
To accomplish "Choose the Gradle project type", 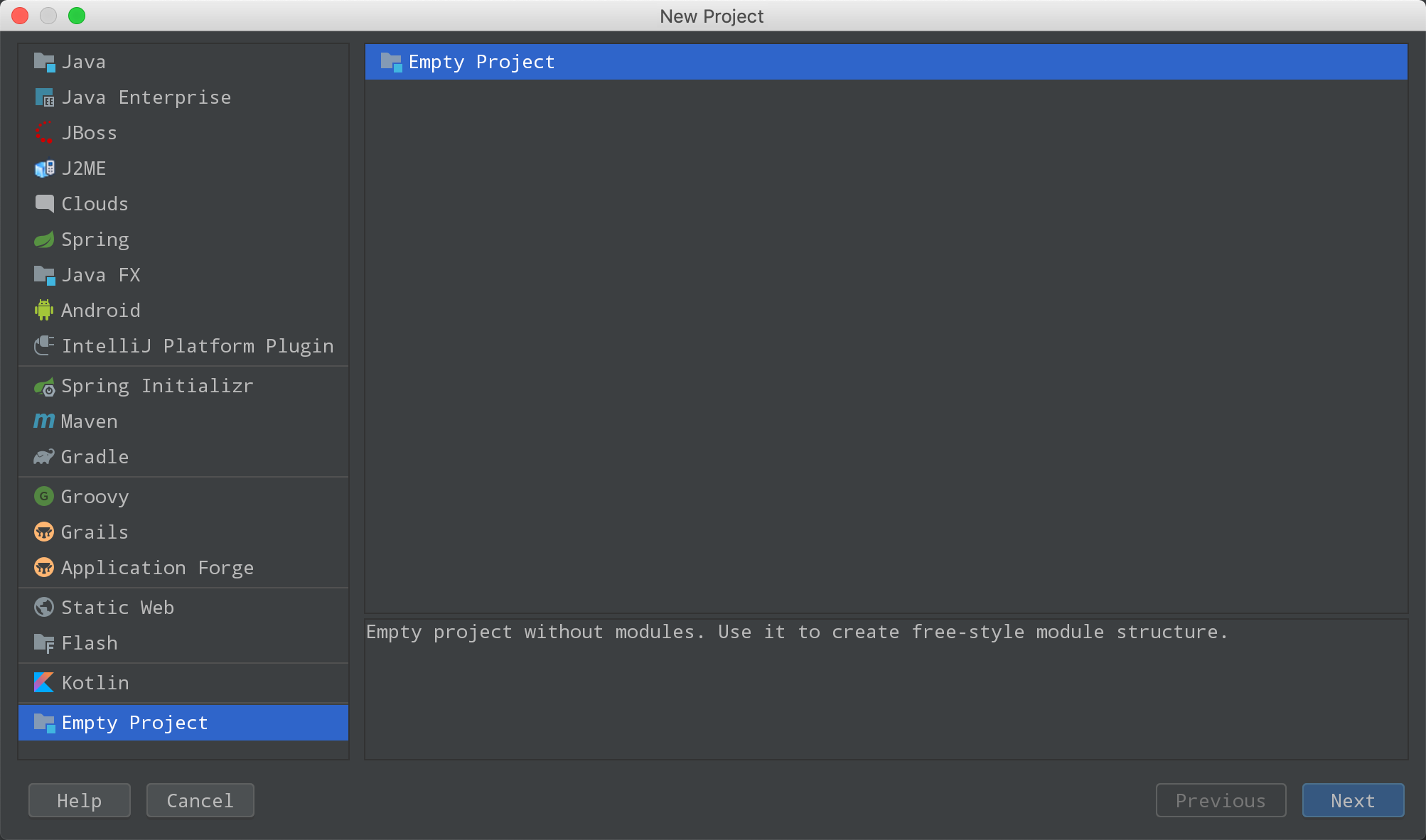I will pyautogui.click(x=95, y=457).
